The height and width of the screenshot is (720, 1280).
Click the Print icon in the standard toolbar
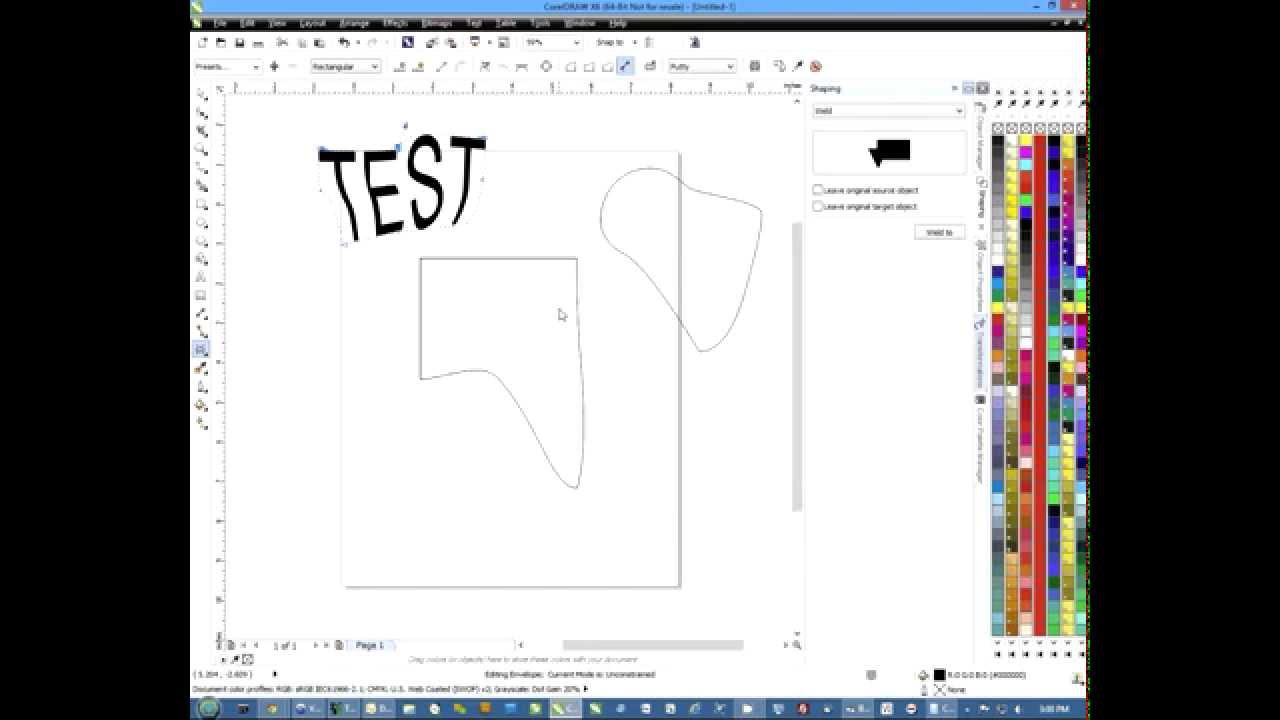(258, 43)
